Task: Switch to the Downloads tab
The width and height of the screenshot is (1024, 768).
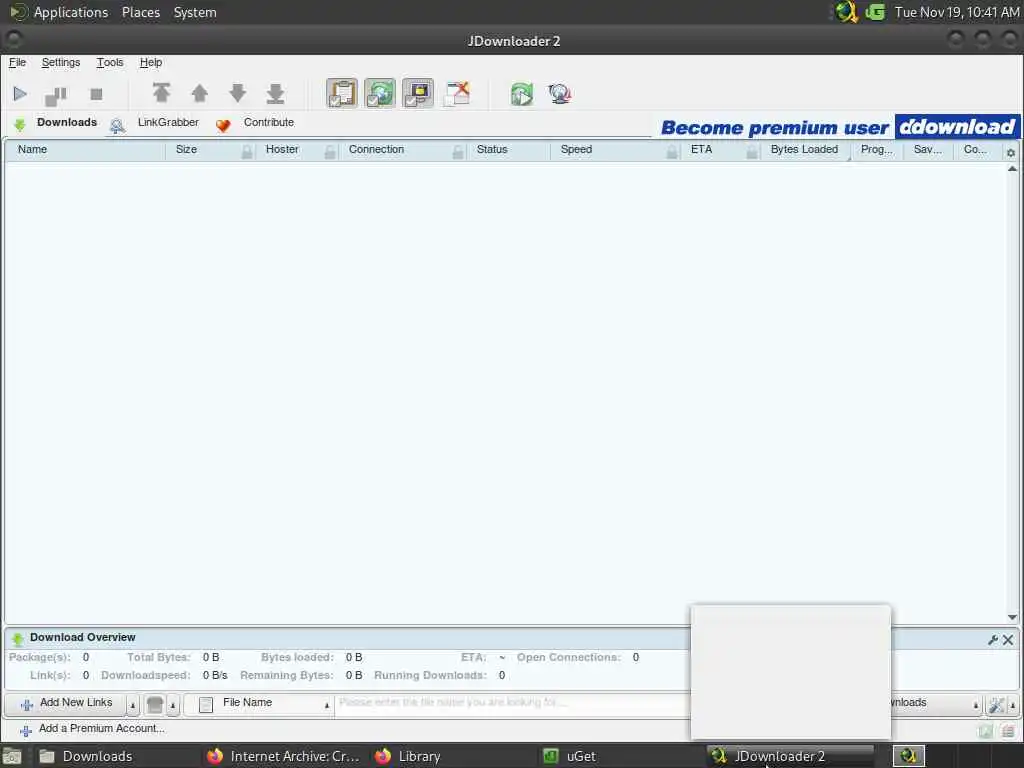Action: tap(56, 123)
